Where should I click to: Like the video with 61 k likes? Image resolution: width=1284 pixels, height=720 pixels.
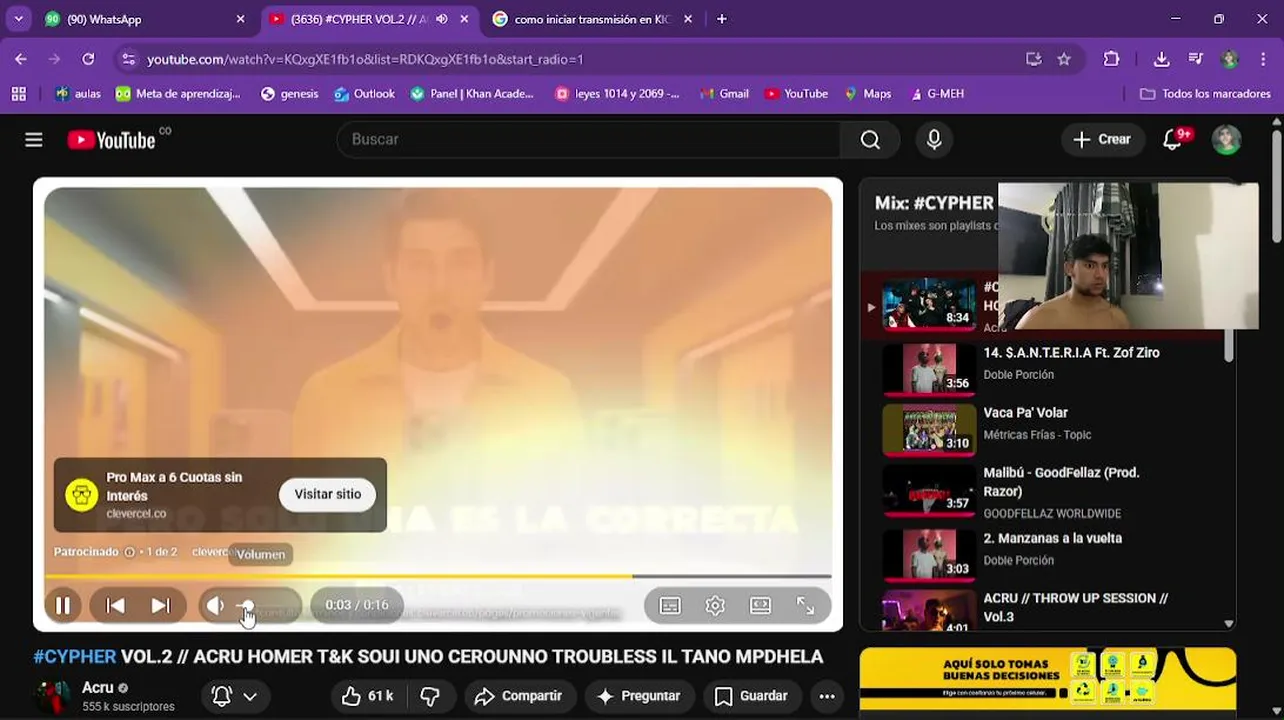pyautogui.click(x=367, y=696)
